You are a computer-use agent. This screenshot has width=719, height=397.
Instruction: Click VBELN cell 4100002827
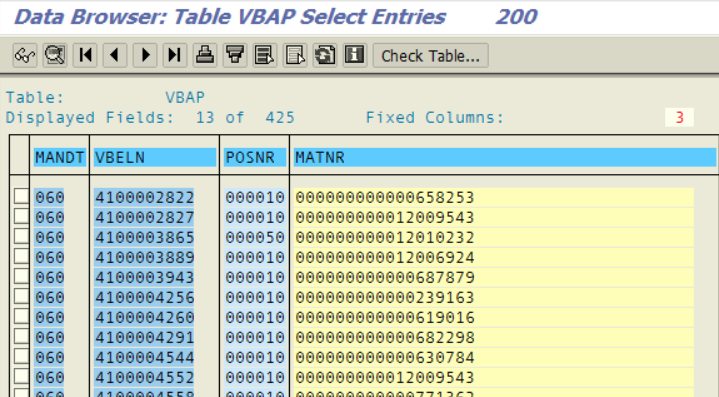[x=144, y=217]
